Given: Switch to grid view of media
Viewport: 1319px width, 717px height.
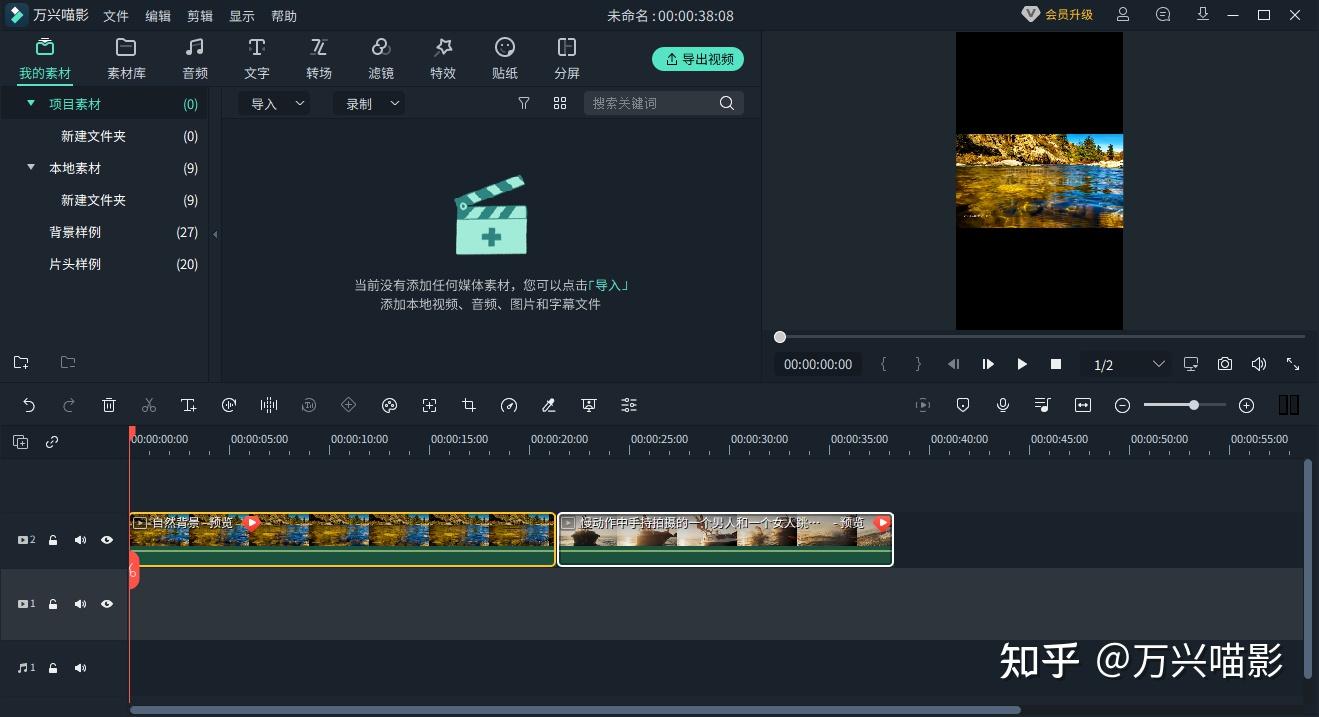Looking at the screenshot, I should coord(560,103).
